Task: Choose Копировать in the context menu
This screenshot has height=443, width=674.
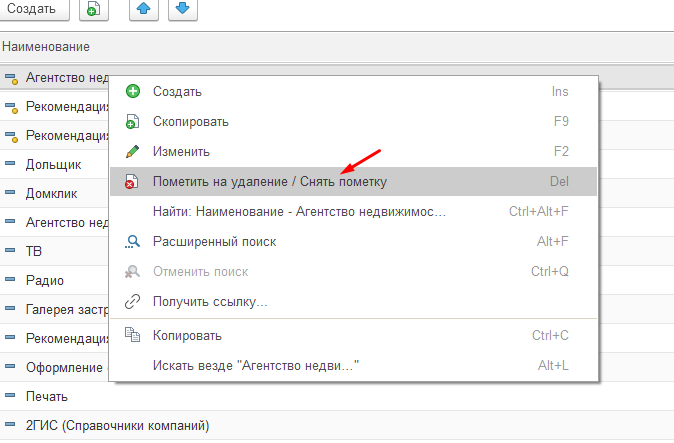Action: coord(353,336)
